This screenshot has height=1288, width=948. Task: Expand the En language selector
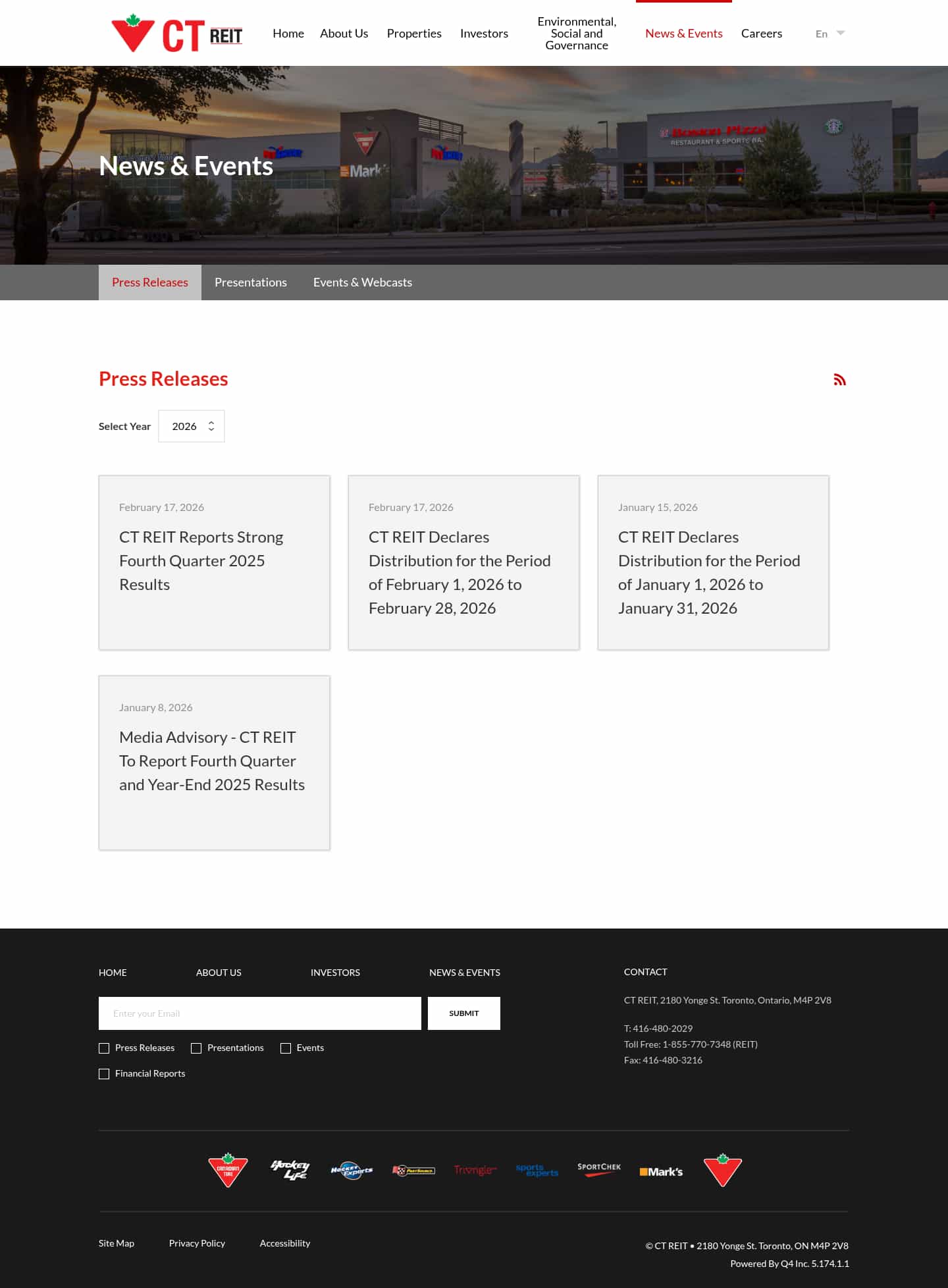point(830,34)
